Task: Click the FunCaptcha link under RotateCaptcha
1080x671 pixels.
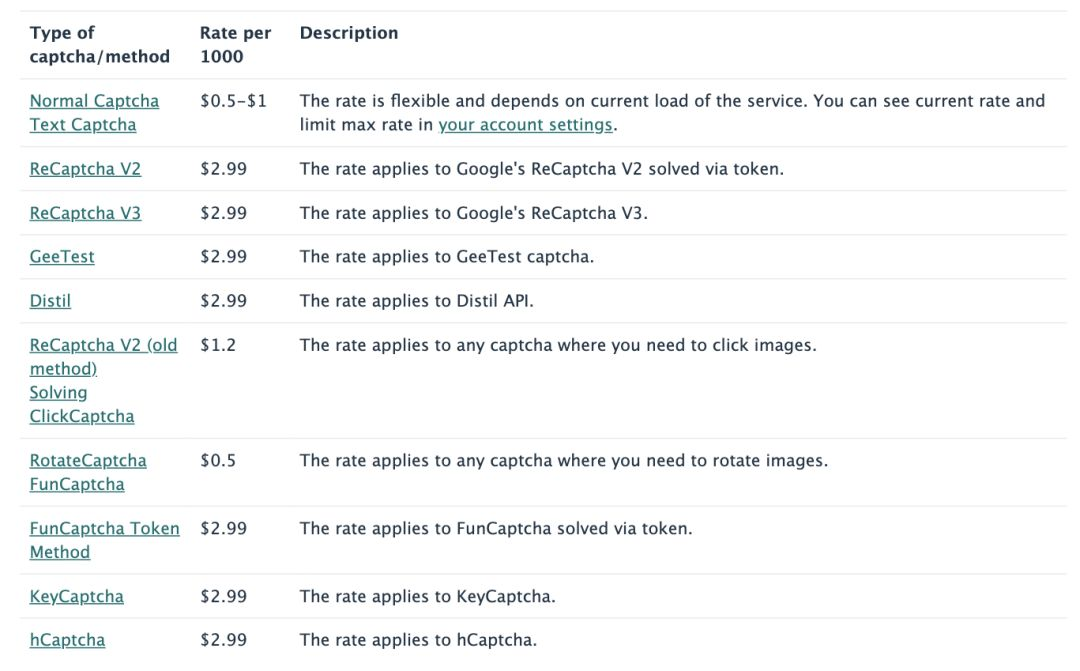Action: point(76,484)
